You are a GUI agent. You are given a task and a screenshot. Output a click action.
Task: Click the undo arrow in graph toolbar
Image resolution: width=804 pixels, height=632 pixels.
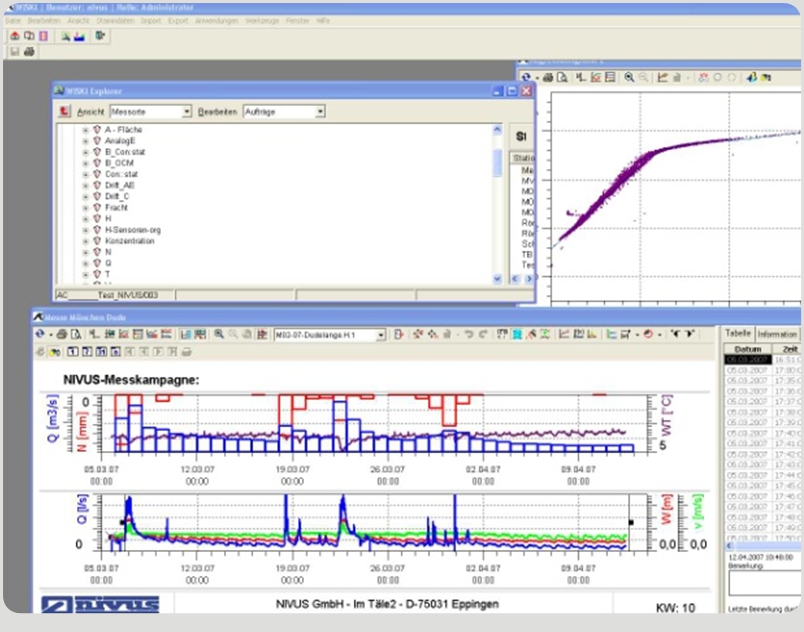(x=468, y=334)
